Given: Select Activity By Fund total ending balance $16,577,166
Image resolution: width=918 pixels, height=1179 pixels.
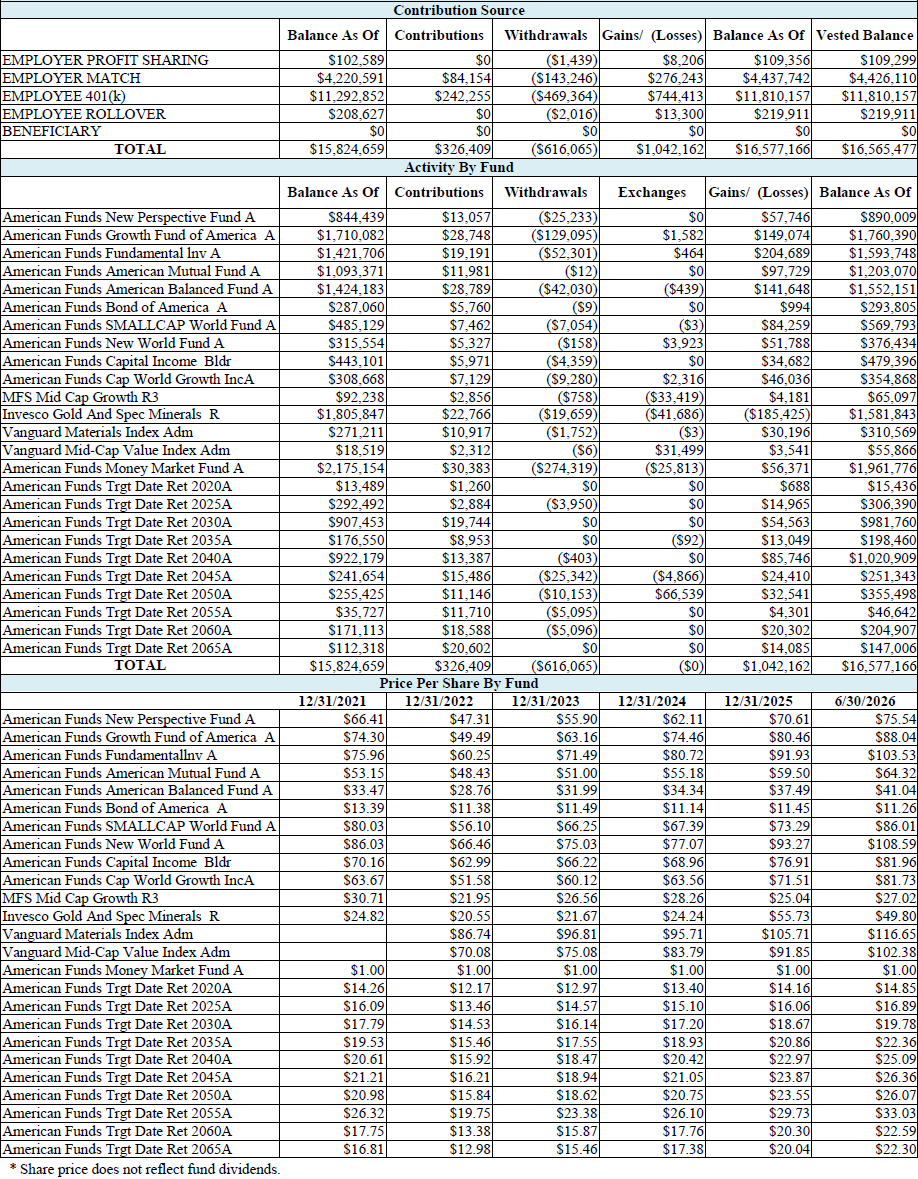Looking at the screenshot, I should [x=878, y=666].
